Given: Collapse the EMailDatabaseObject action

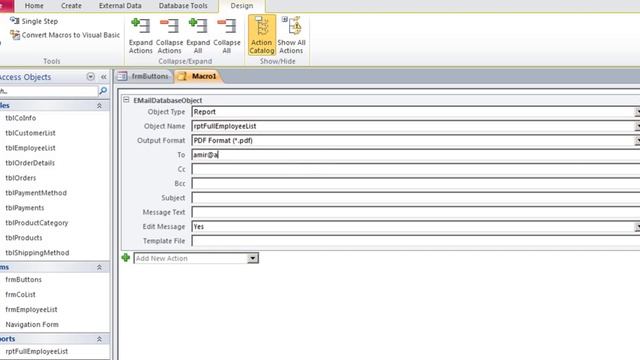Looking at the screenshot, I should click(126, 100).
